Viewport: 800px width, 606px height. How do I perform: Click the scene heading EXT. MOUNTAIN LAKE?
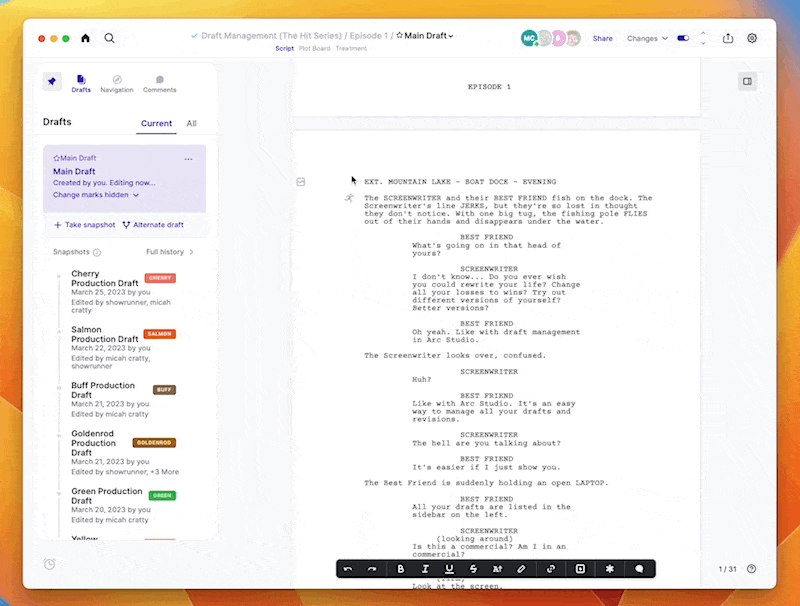(x=460, y=182)
